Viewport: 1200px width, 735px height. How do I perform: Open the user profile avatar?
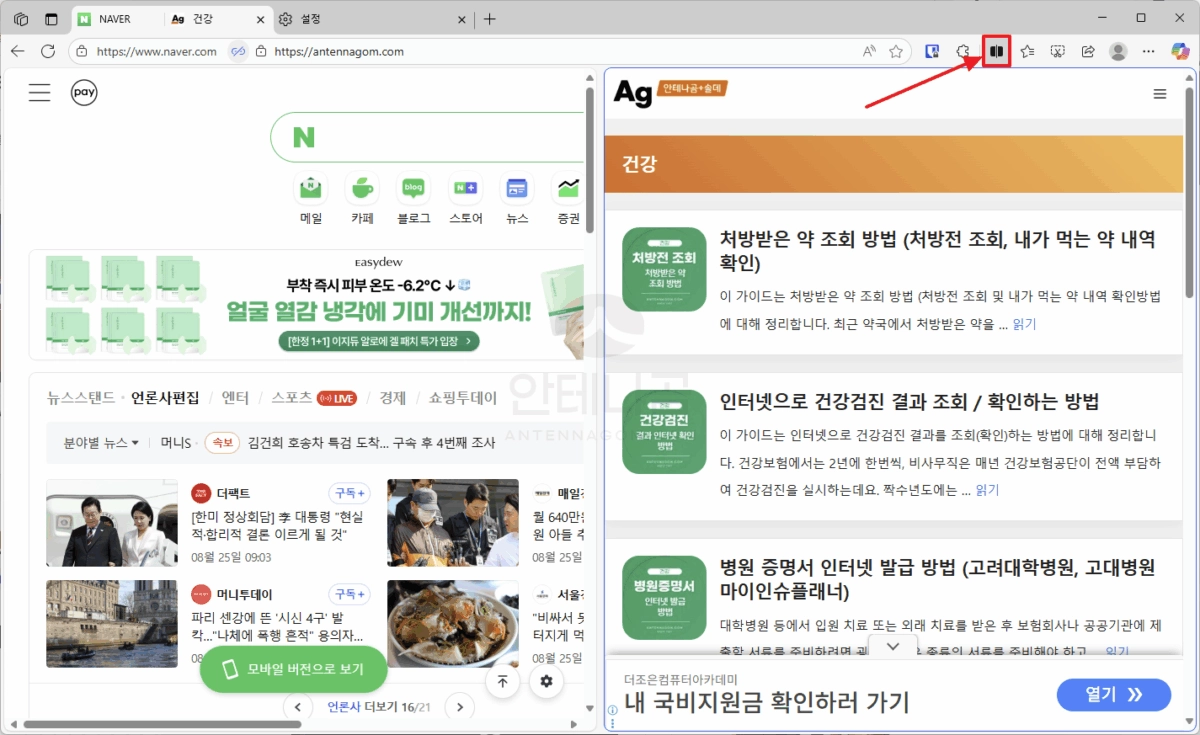1118,51
